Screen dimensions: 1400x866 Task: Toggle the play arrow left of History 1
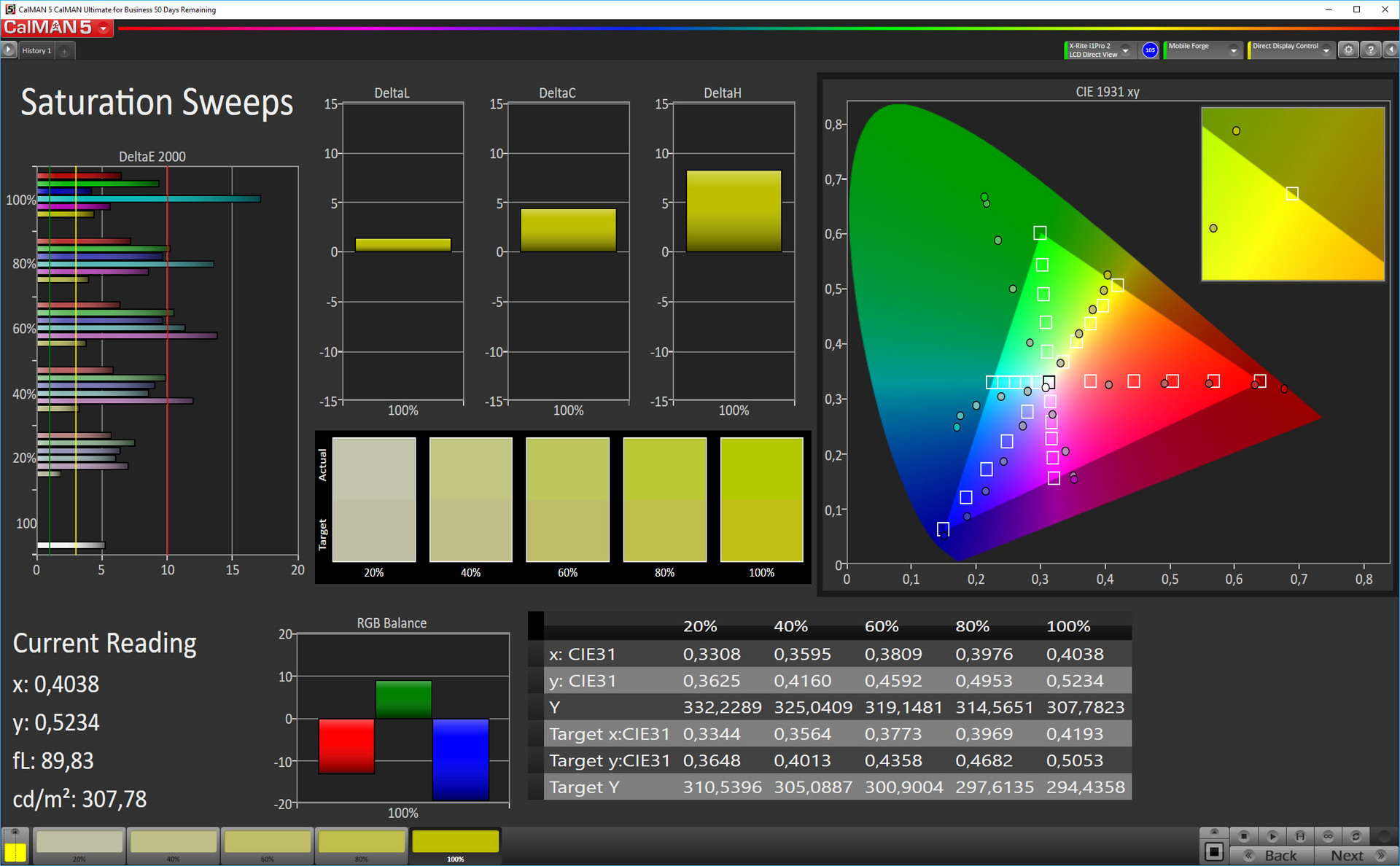(x=9, y=50)
